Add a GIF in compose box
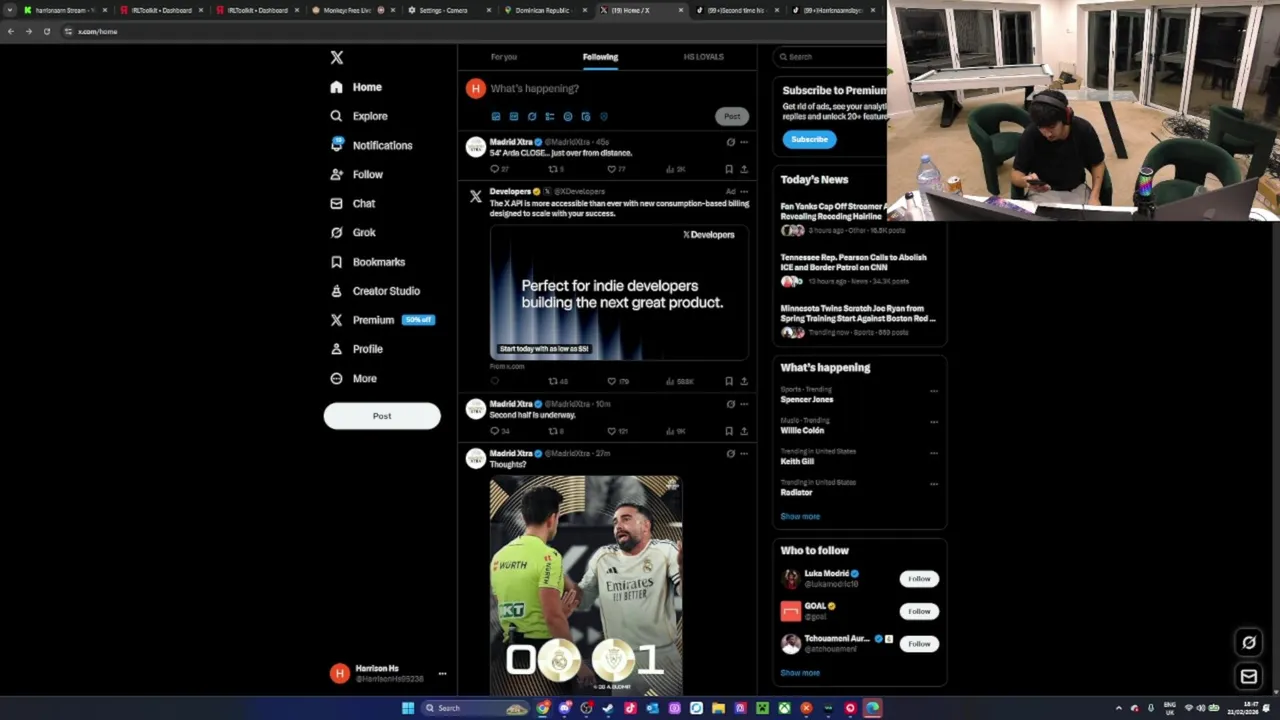 click(x=513, y=116)
